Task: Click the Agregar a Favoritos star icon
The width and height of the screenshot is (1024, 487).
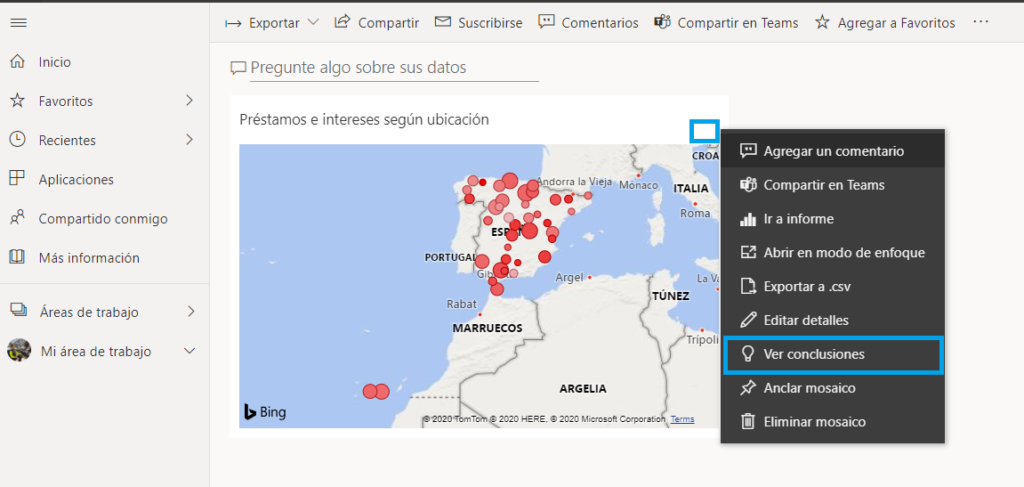Action: (822, 23)
